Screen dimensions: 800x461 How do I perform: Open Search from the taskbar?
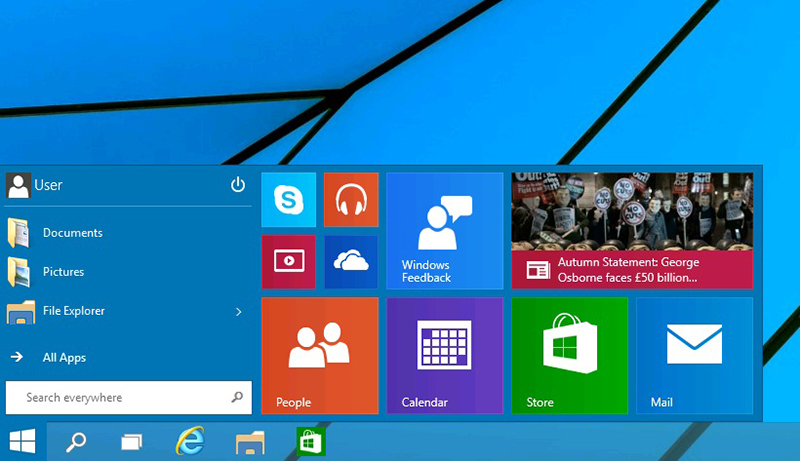tap(76, 442)
